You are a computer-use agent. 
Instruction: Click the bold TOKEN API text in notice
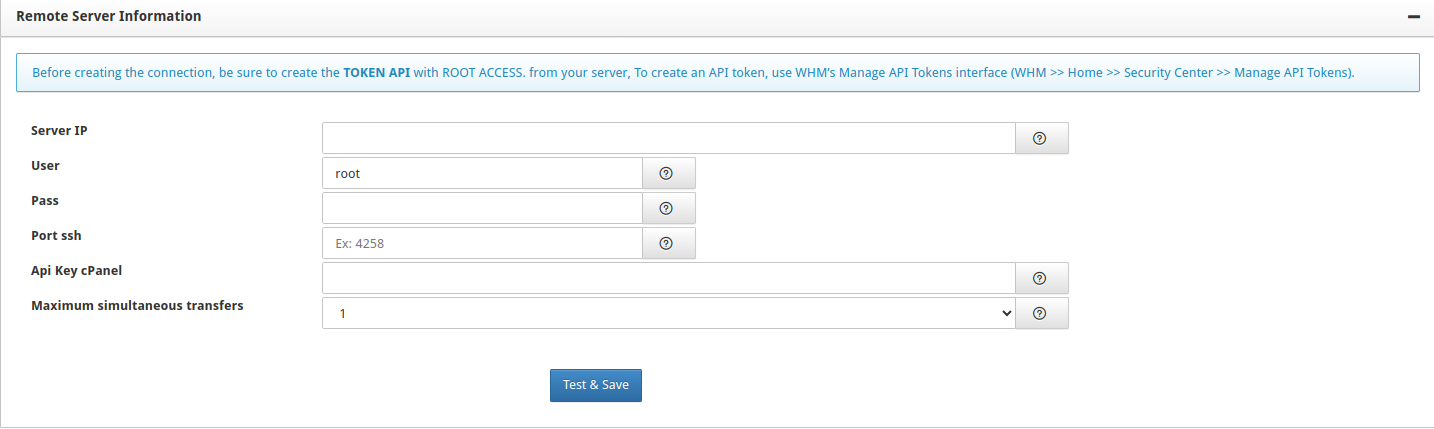click(376, 73)
